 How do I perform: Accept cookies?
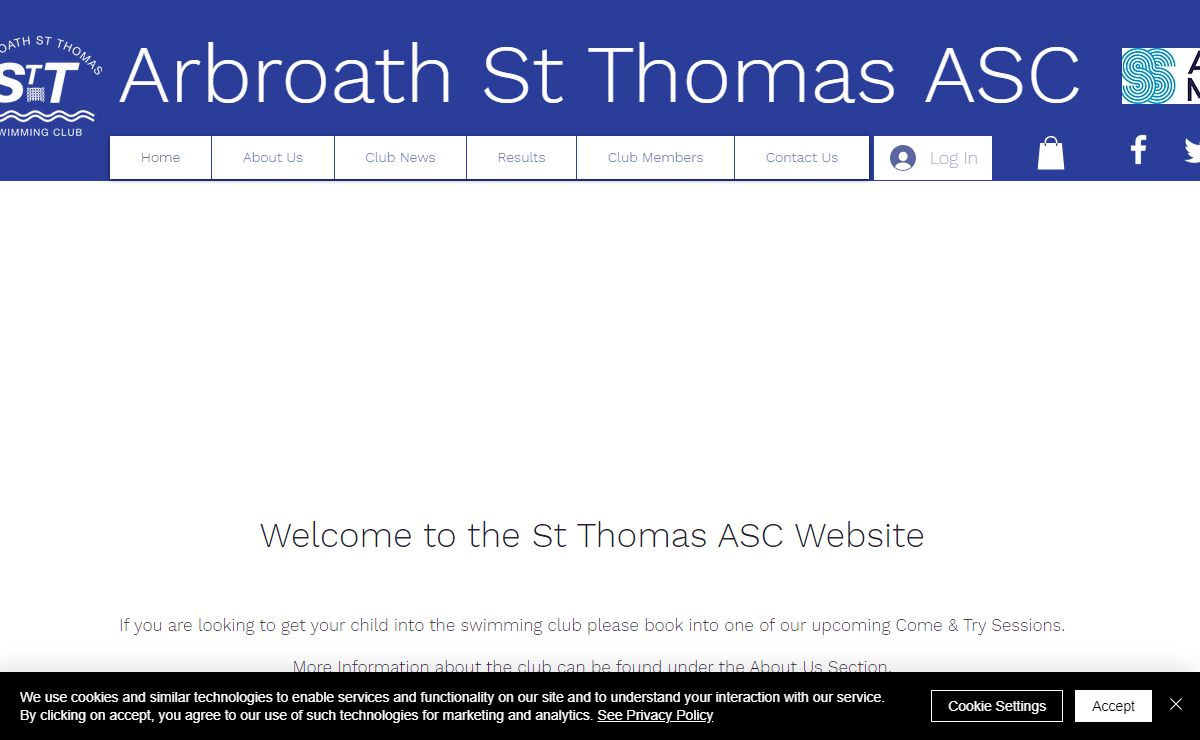pyautogui.click(x=1113, y=706)
